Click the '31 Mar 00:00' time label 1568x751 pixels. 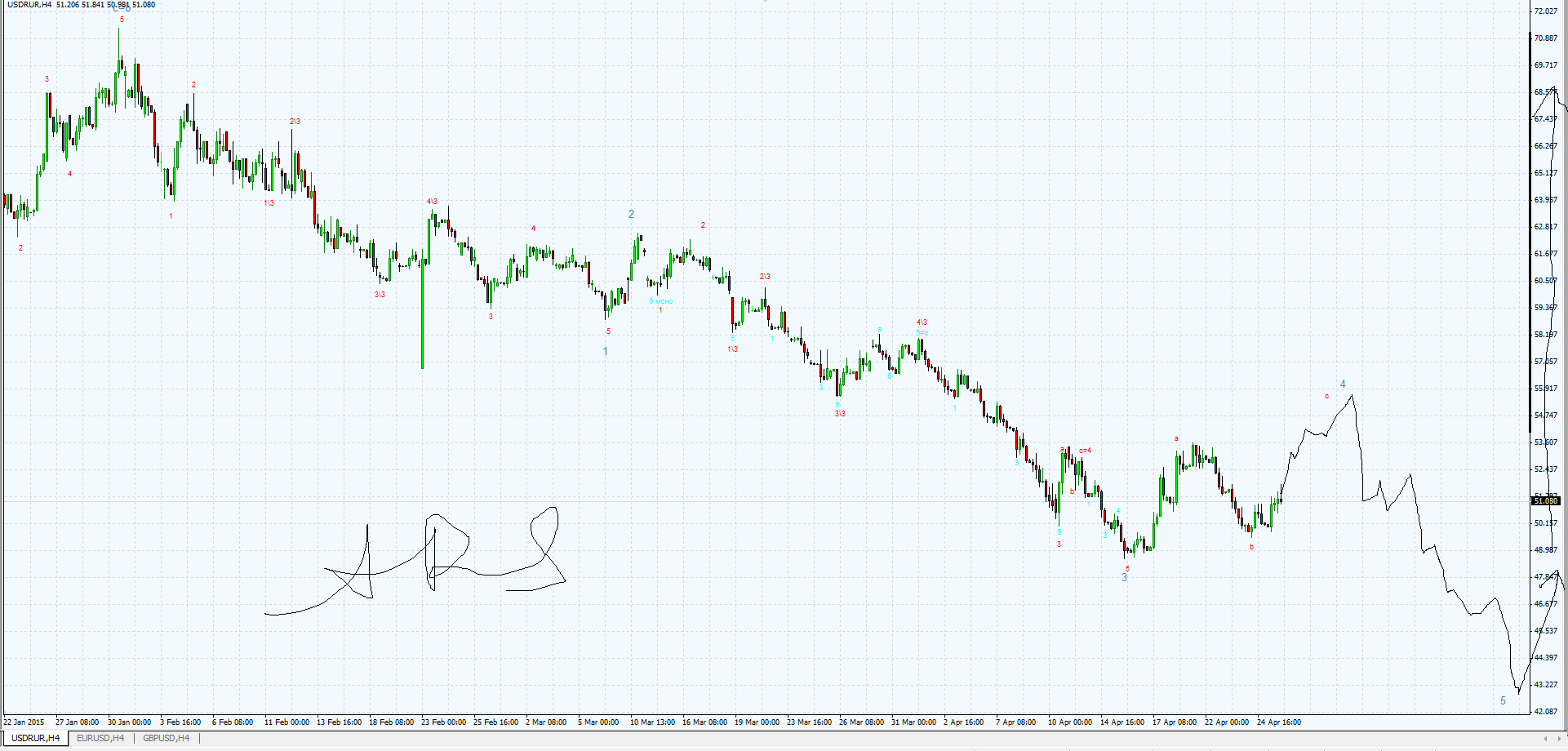click(913, 722)
